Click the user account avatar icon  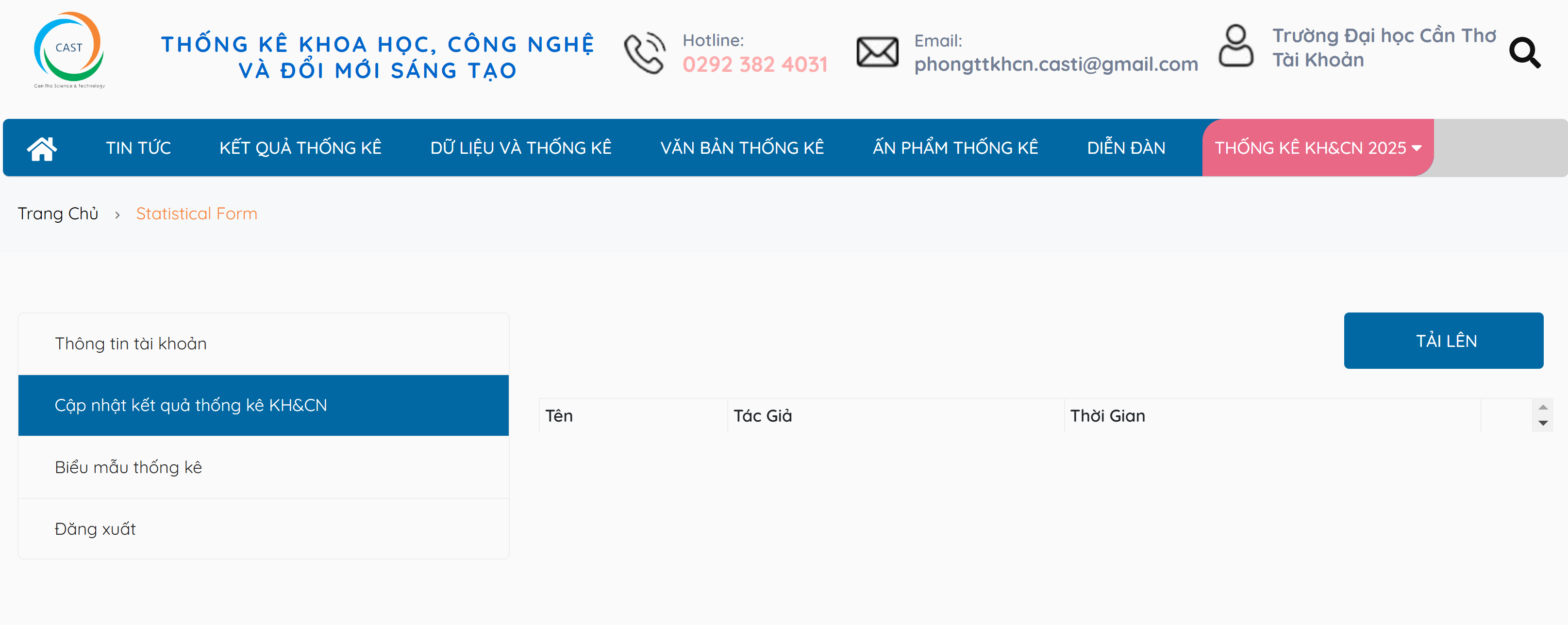(1235, 46)
